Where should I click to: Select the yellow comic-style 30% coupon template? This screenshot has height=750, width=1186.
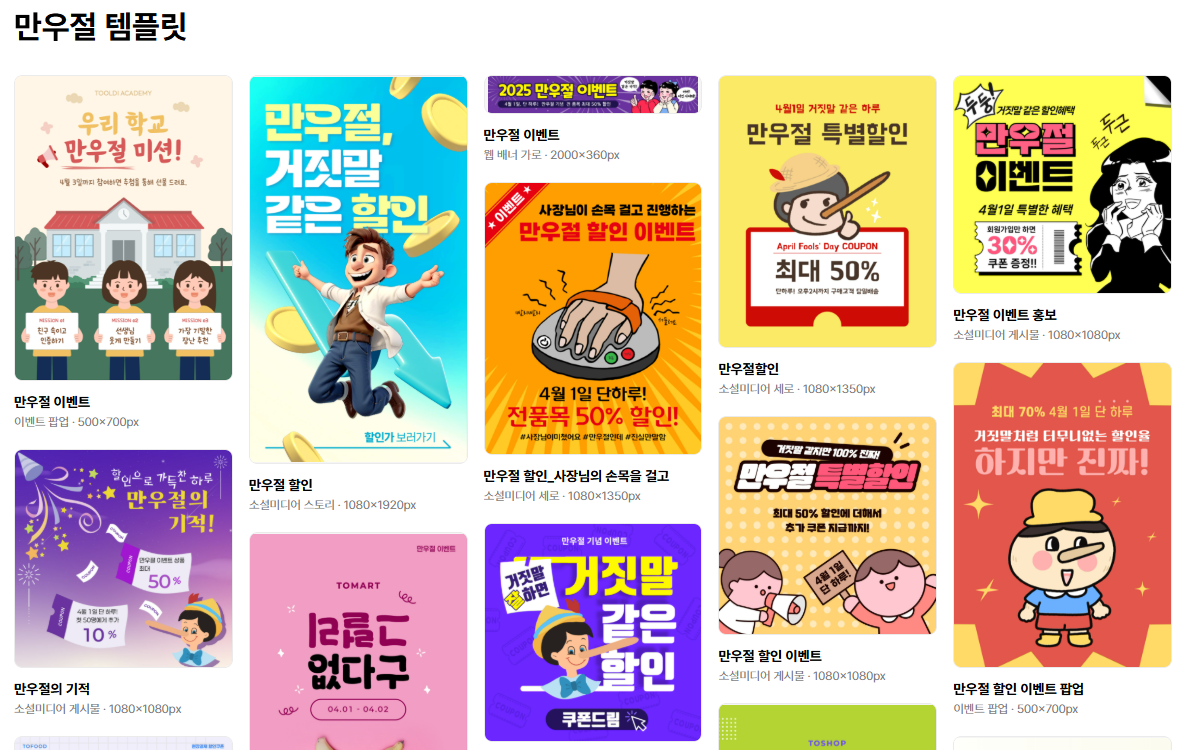(1062, 184)
